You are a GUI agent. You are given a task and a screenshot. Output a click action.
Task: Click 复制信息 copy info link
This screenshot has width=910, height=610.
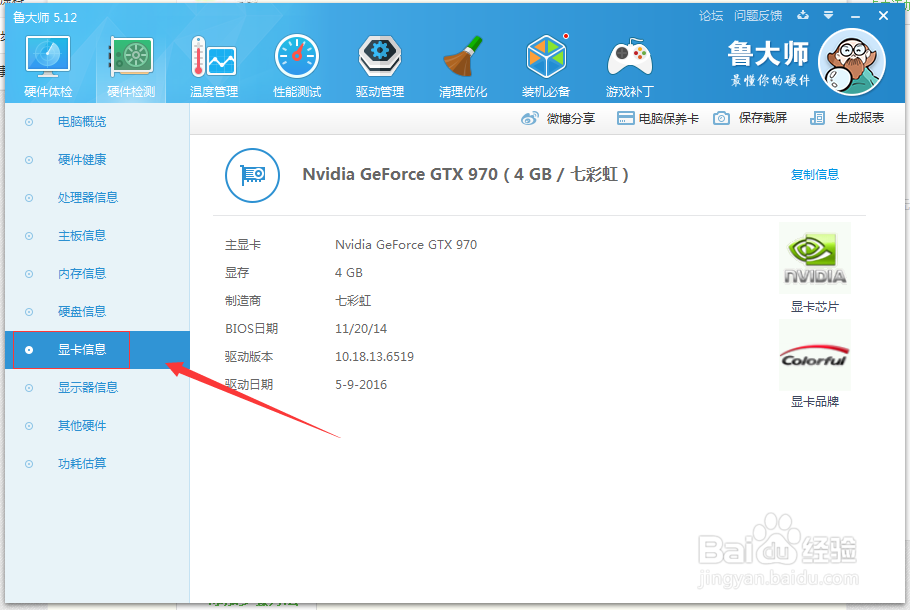(x=815, y=174)
